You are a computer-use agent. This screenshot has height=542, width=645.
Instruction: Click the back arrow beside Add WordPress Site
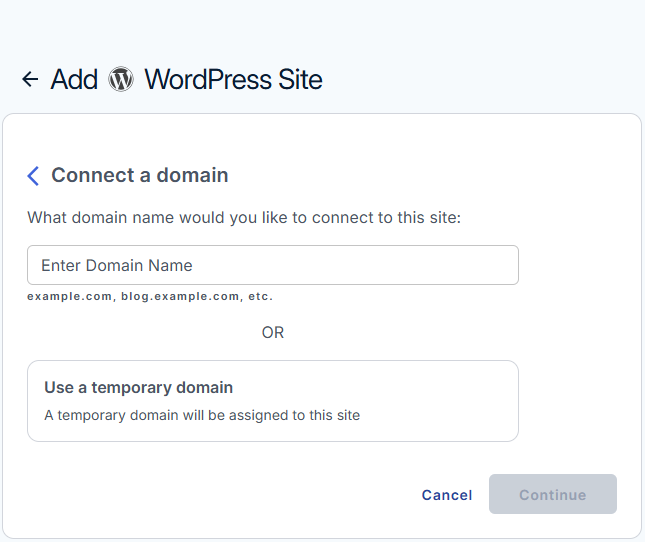30,79
